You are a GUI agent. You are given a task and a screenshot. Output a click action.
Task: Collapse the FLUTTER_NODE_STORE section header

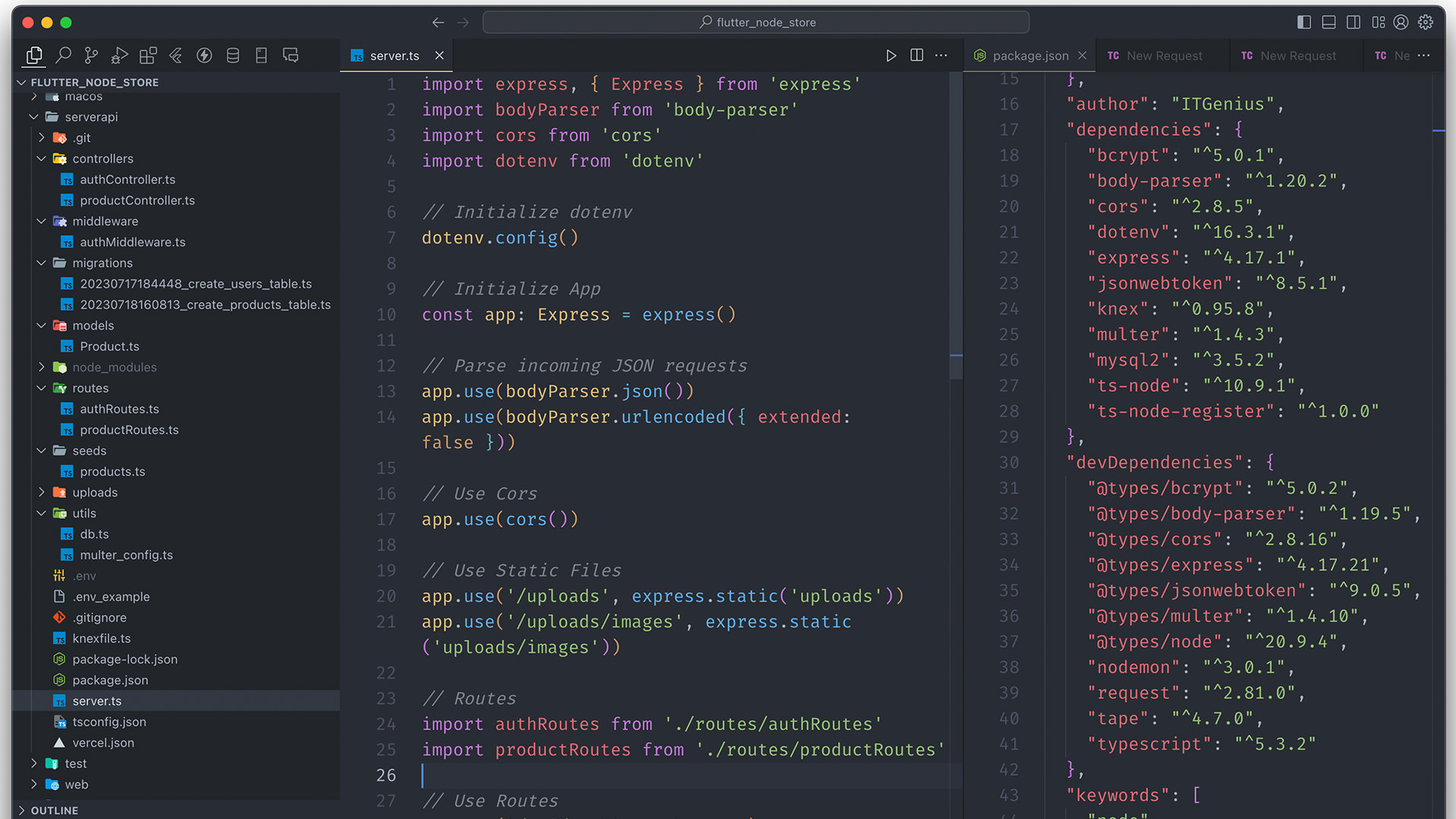coord(176,82)
